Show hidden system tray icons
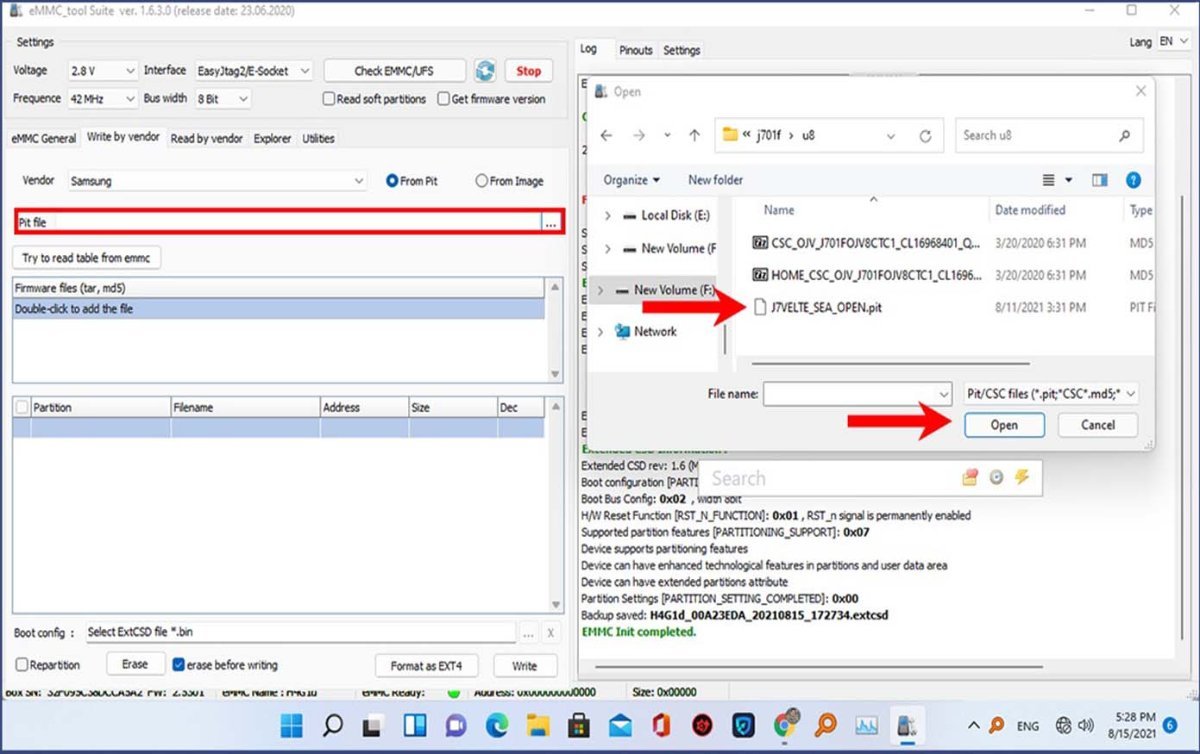 click(973, 724)
